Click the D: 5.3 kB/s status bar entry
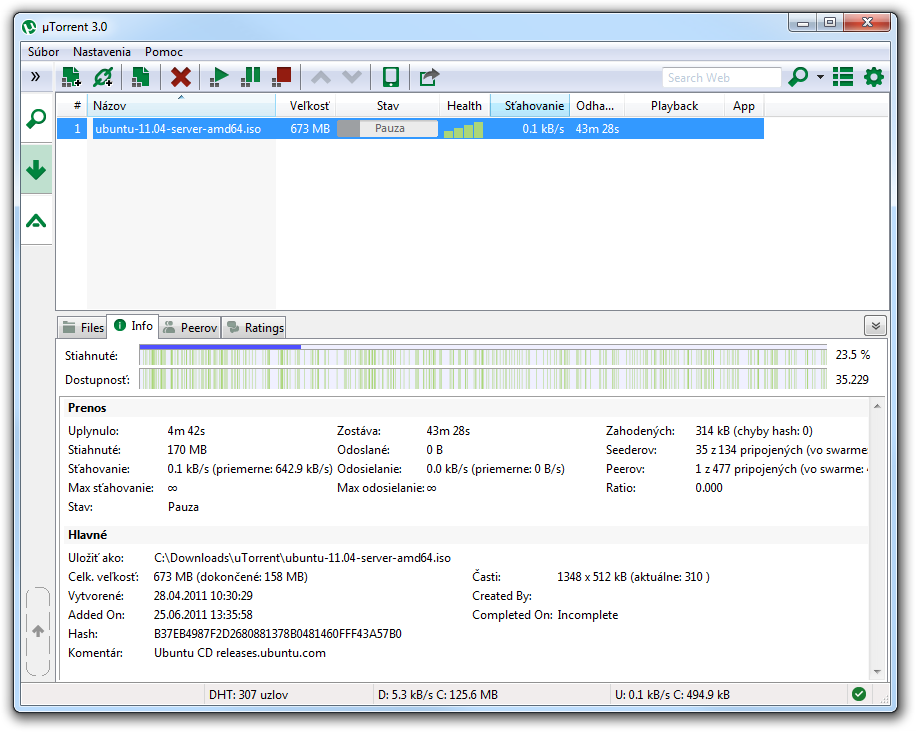916x732 pixels. 438,695
